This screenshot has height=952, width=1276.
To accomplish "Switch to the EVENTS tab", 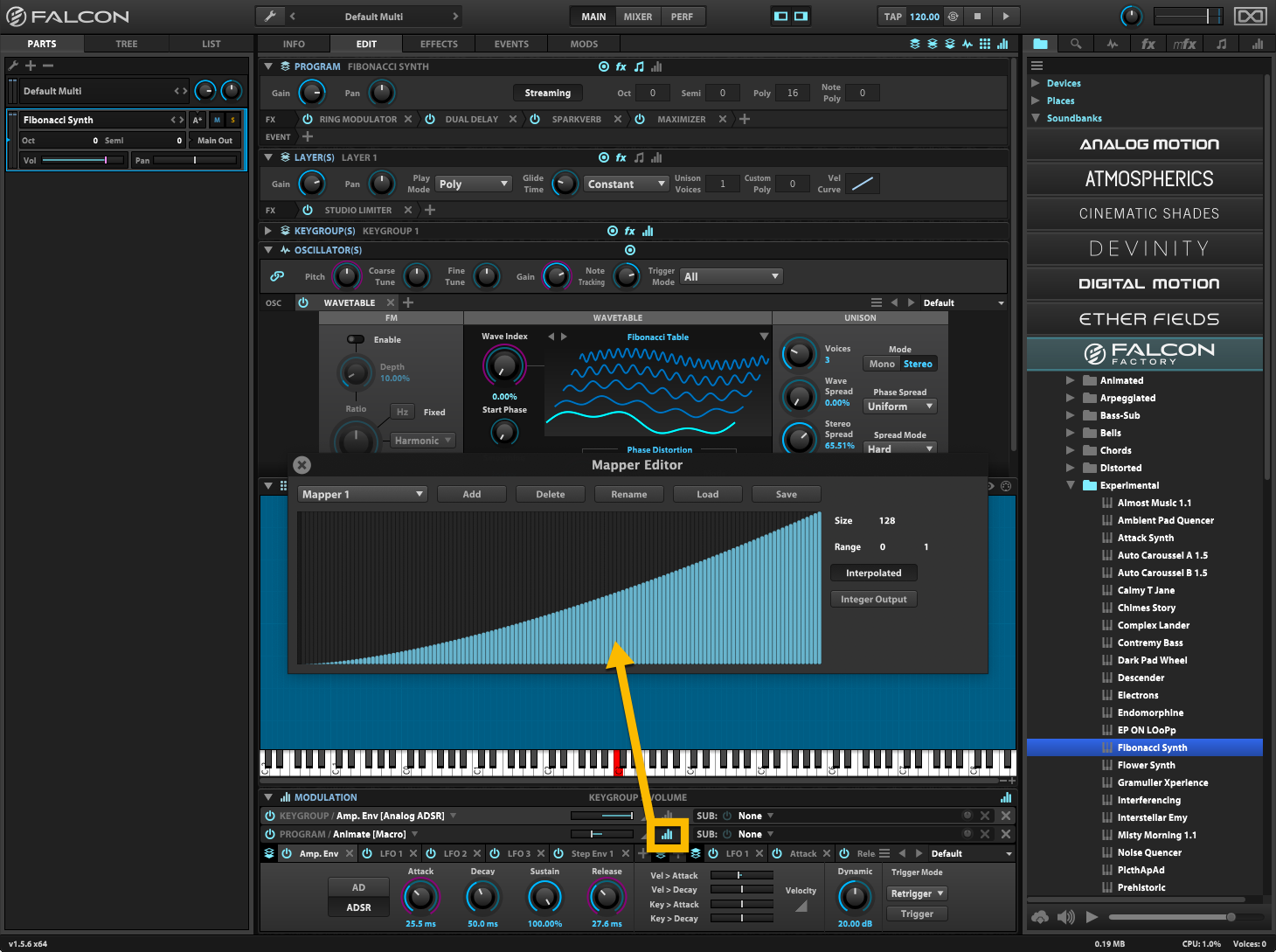I will (x=511, y=44).
